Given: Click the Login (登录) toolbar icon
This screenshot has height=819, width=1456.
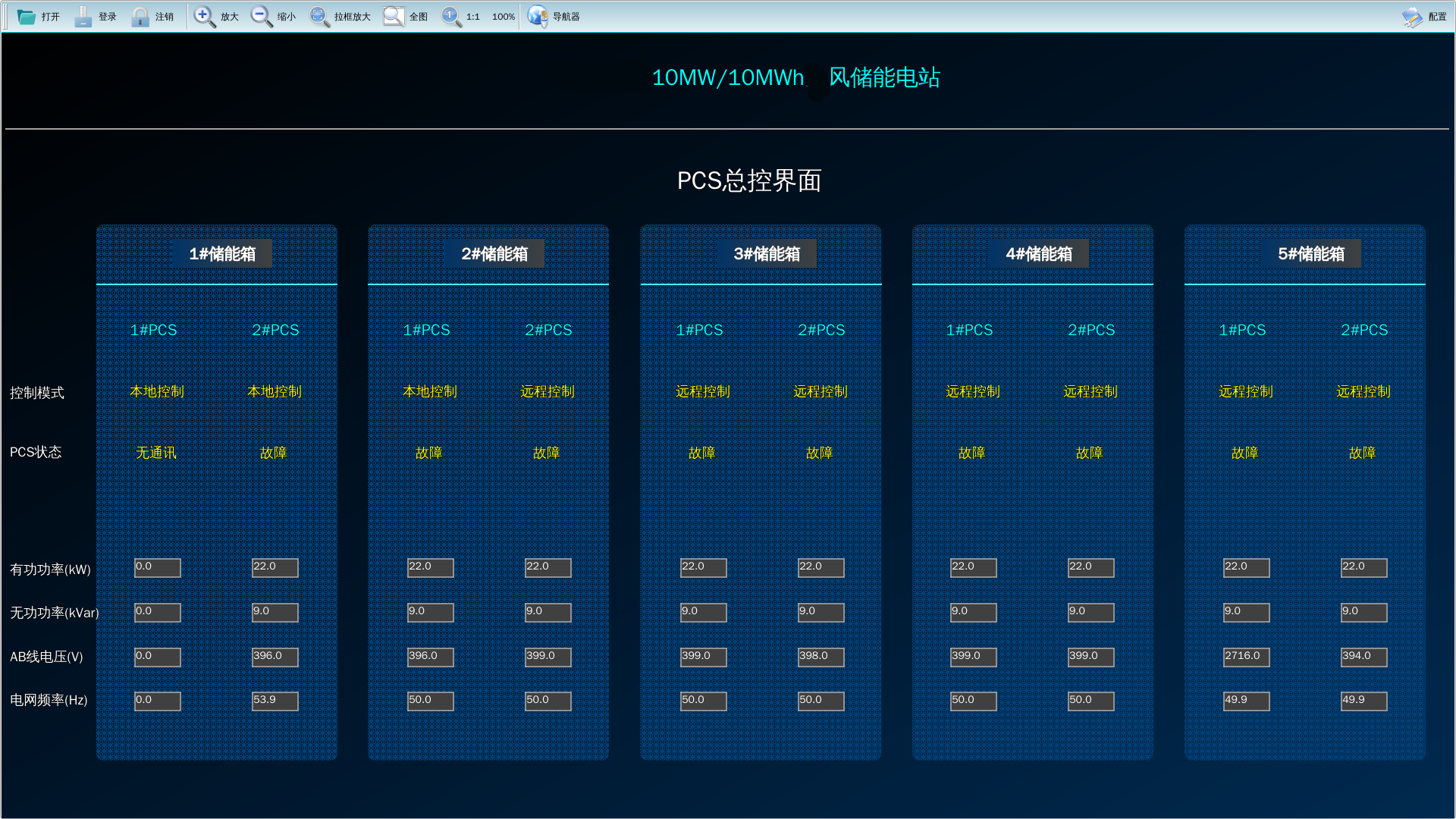Looking at the screenshot, I should coord(83,16).
